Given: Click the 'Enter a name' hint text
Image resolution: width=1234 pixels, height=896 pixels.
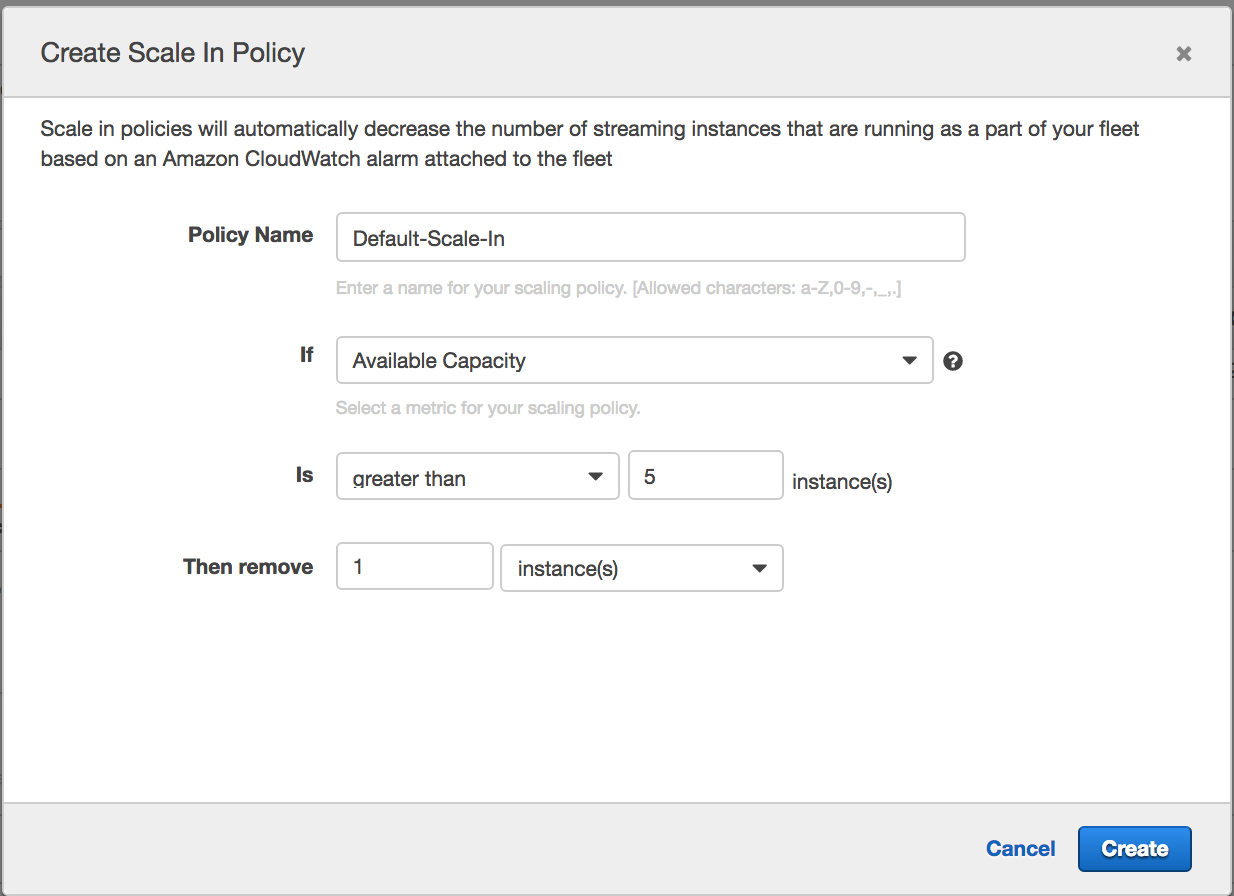Looking at the screenshot, I should pos(620,289).
